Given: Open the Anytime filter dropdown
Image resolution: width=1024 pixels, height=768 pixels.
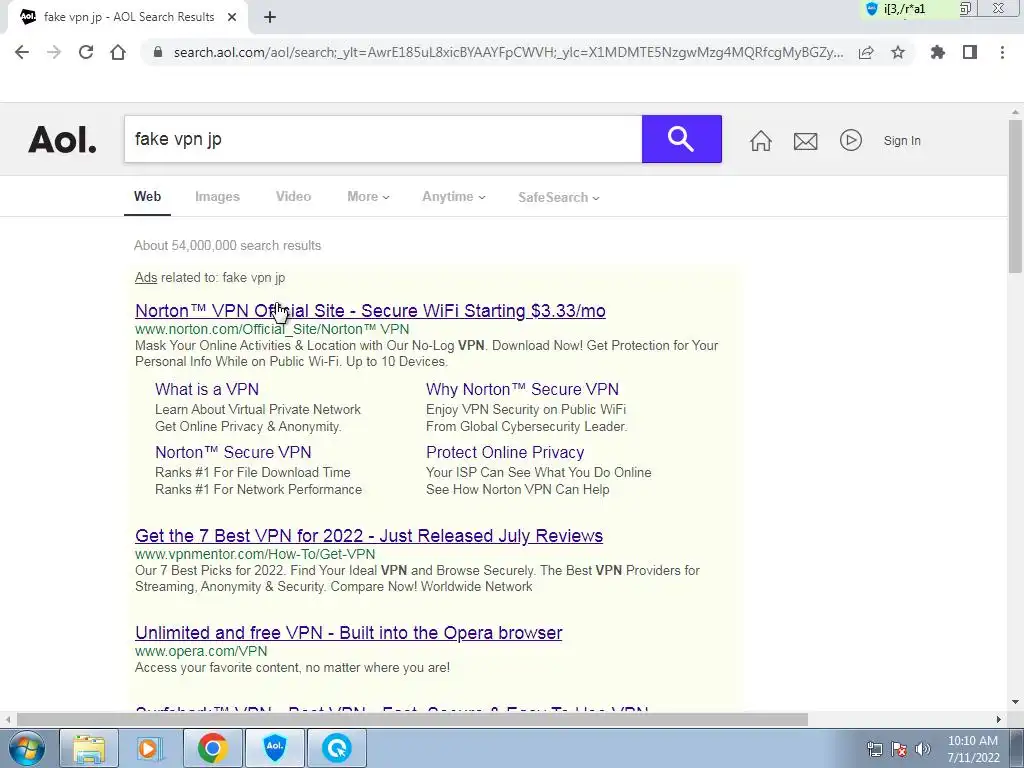Looking at the screenshot, I should (x=454, y=197).
